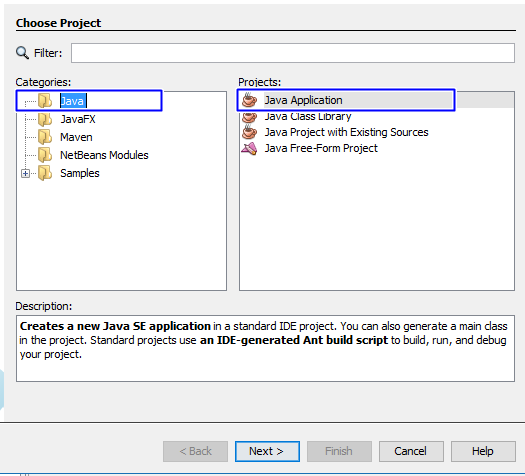Choose the Java Class Library project type
Image resolution: width=525 pixels, height=476 pixels.
point(308,116)
